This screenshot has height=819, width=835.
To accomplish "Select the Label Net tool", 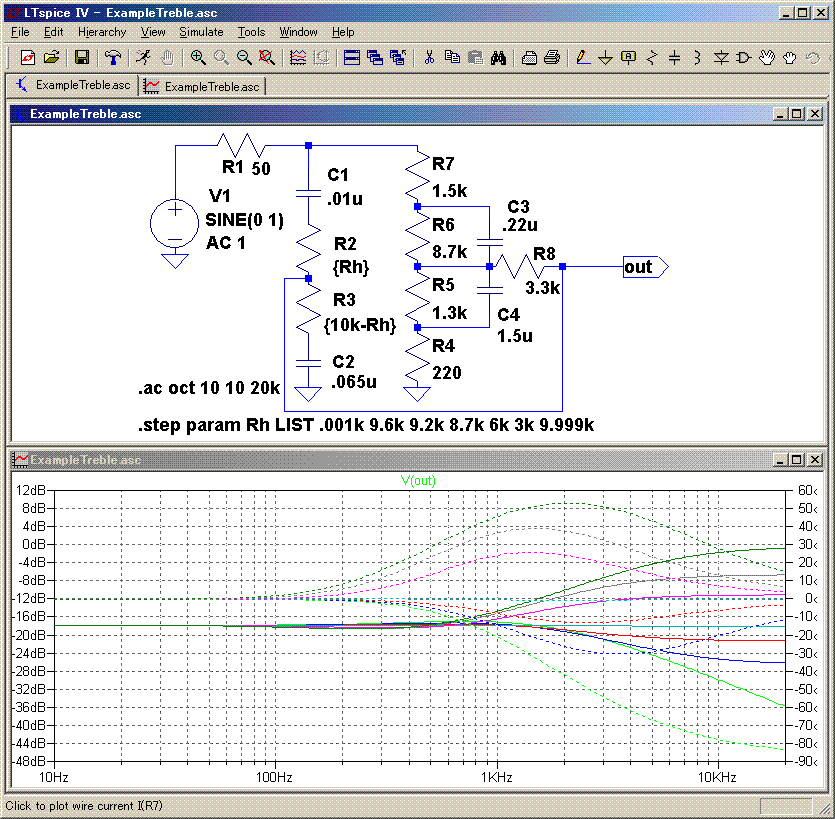I will pyautogui.click(x=629, y=57).
